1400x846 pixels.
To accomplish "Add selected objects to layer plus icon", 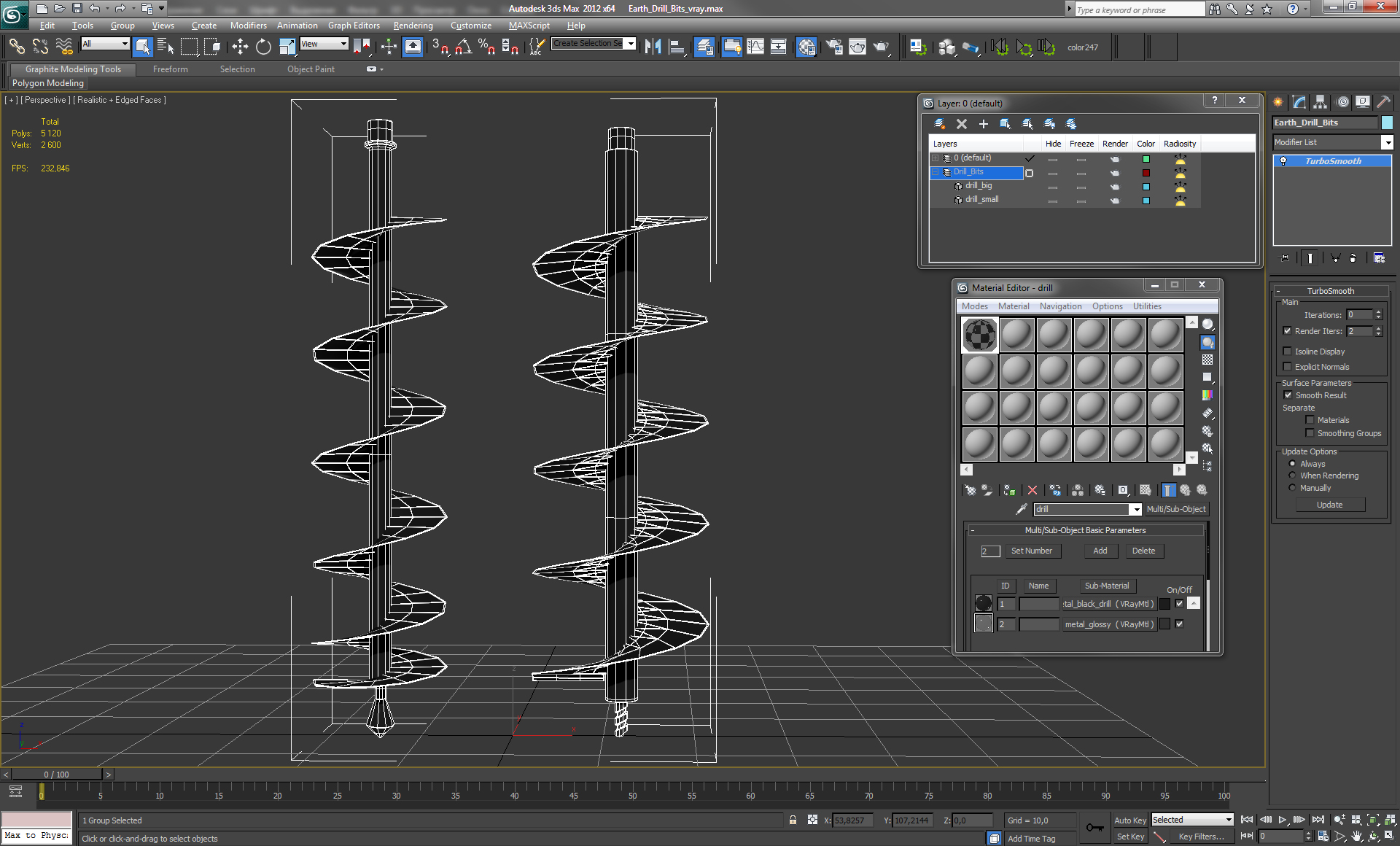I will tap(983, 124).
